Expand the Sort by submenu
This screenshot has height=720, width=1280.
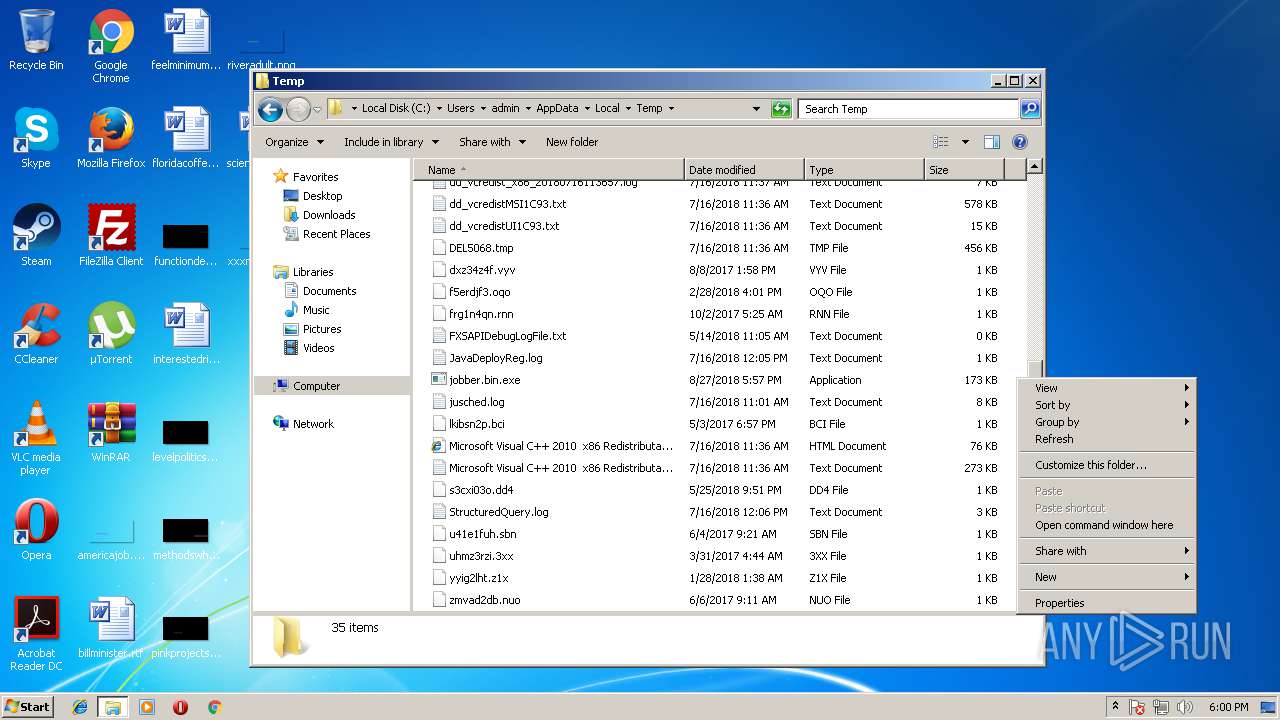(1106, 405)
